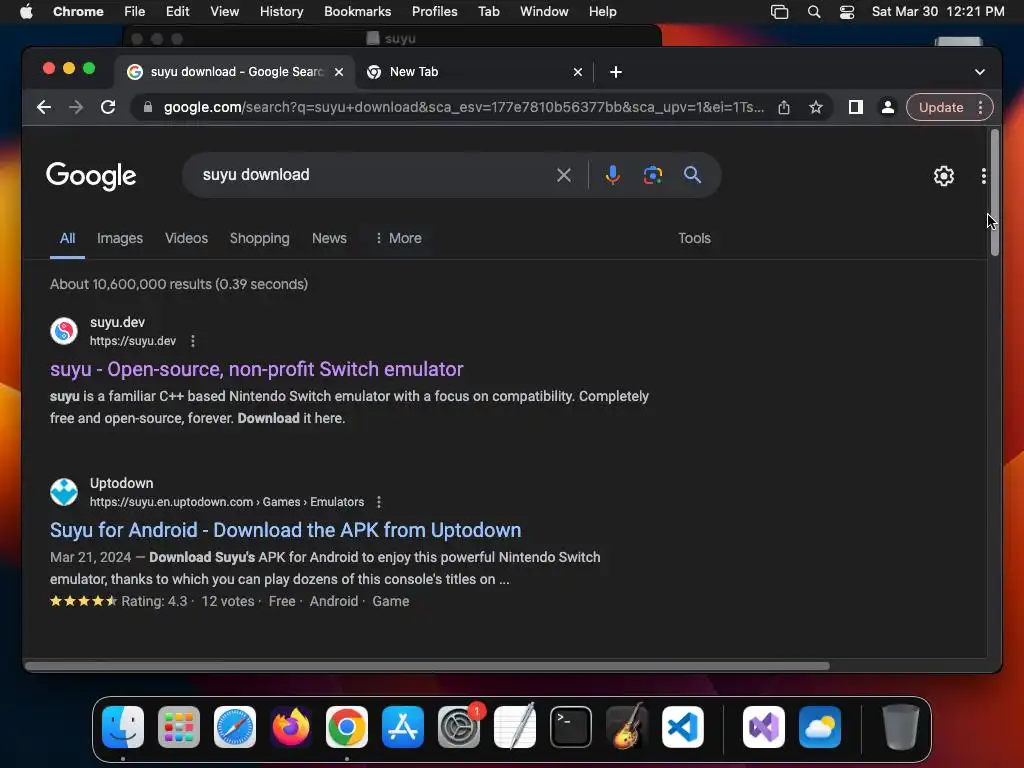Open the Chrome profile icon

point(888,107)
